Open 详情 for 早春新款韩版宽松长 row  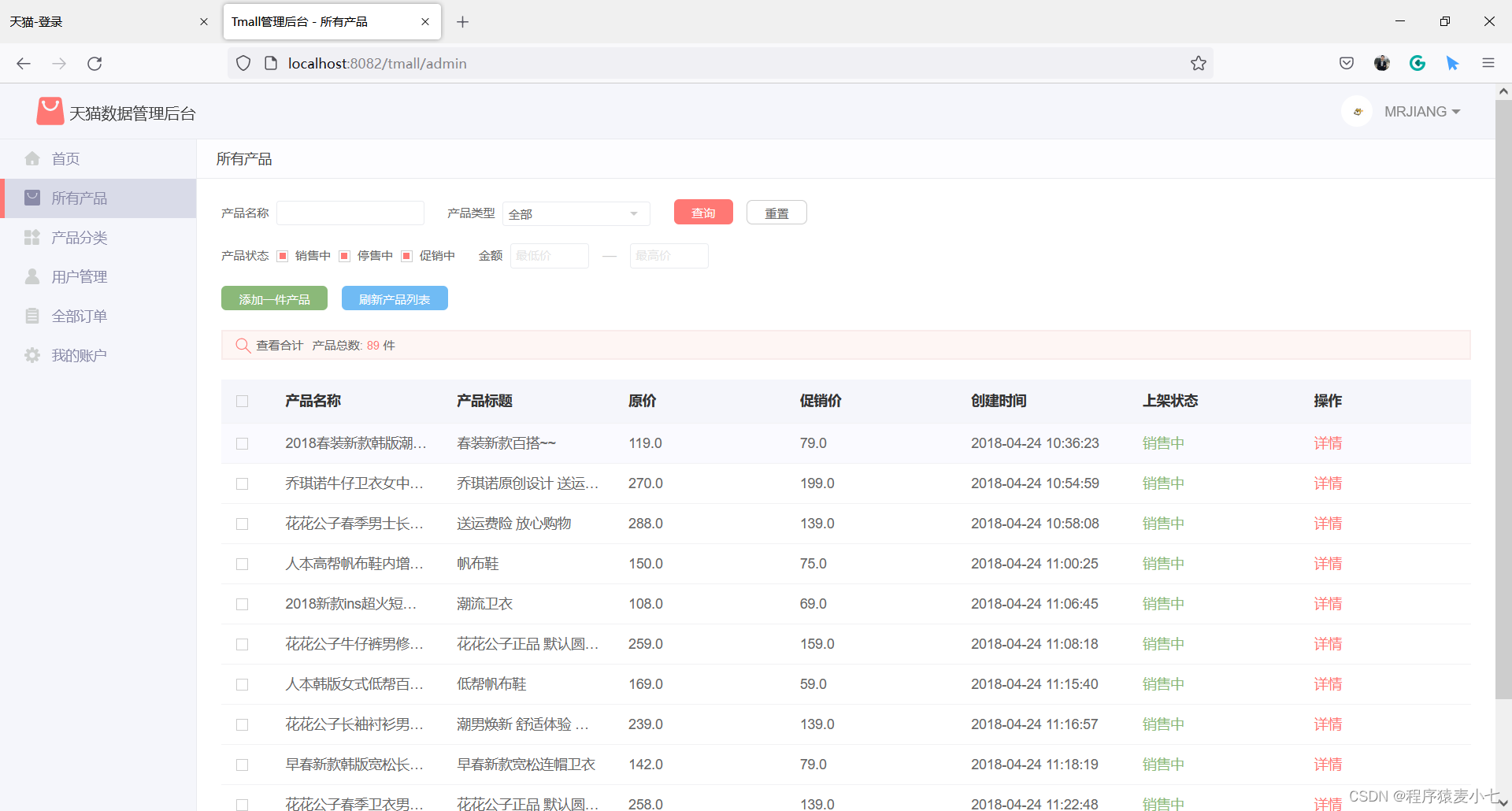[1328, 765]
